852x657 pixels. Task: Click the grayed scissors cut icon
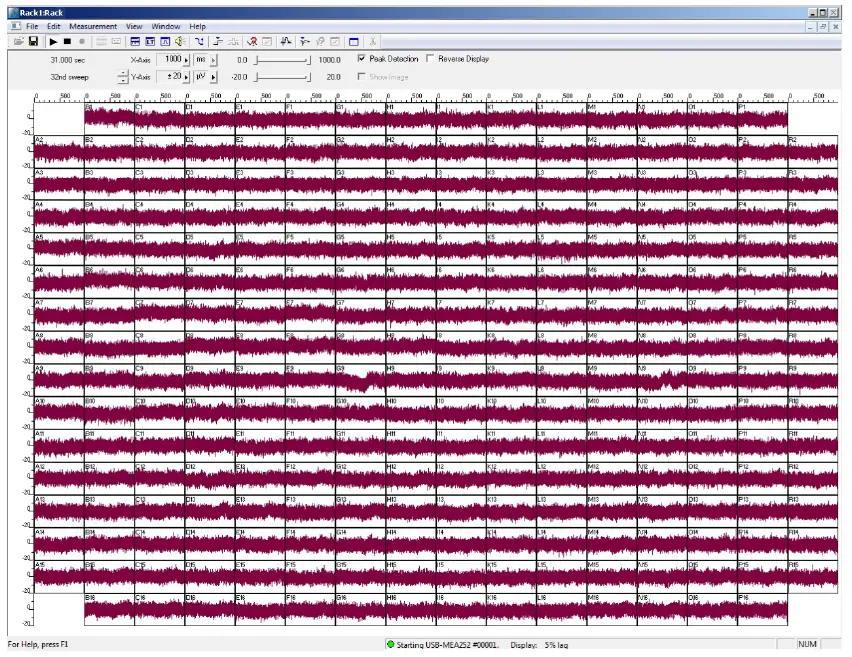click(373, 41)
